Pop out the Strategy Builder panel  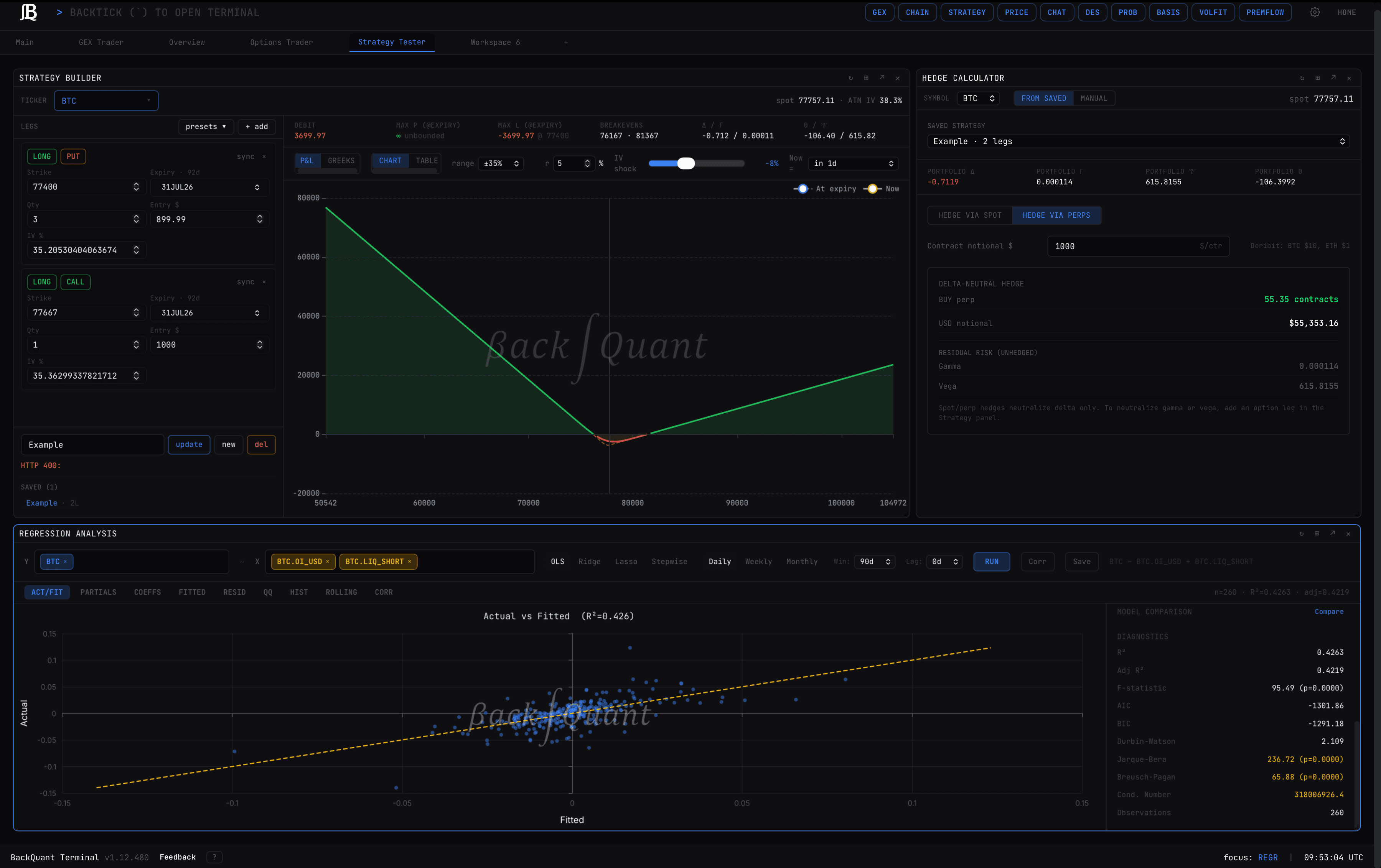coord(882,78)
